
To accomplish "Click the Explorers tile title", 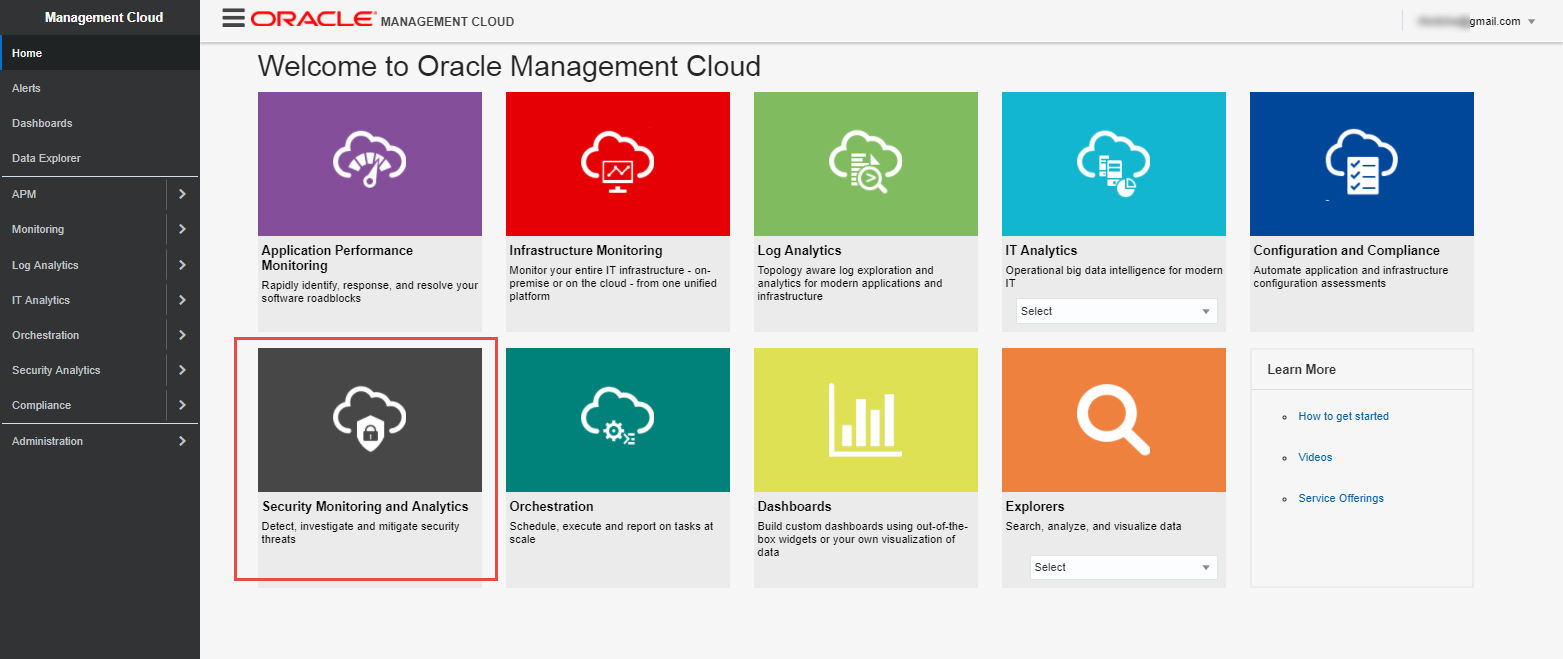I will [x=1035, y=506].
